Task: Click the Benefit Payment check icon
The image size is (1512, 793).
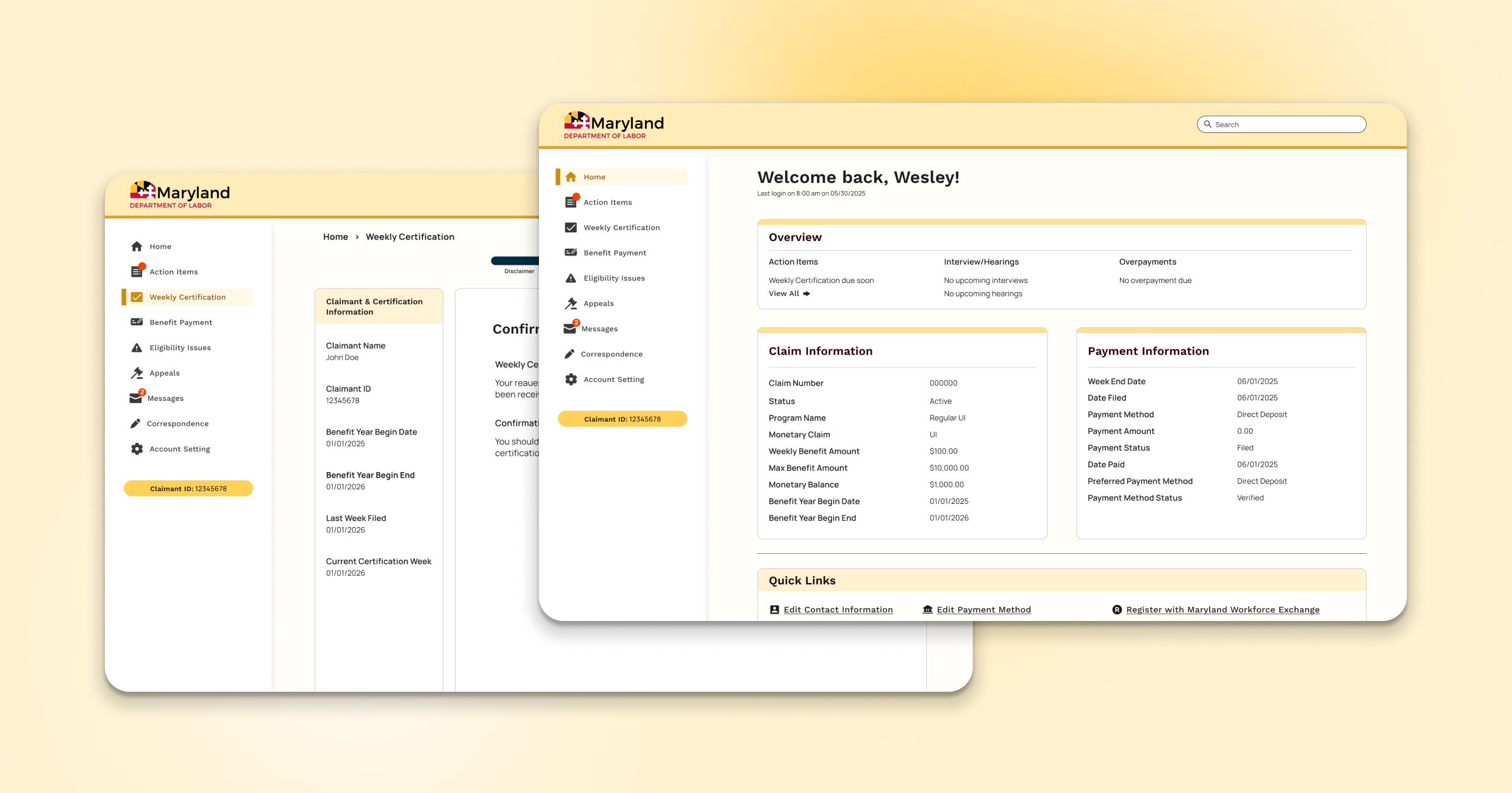Action: coord(571,253)
